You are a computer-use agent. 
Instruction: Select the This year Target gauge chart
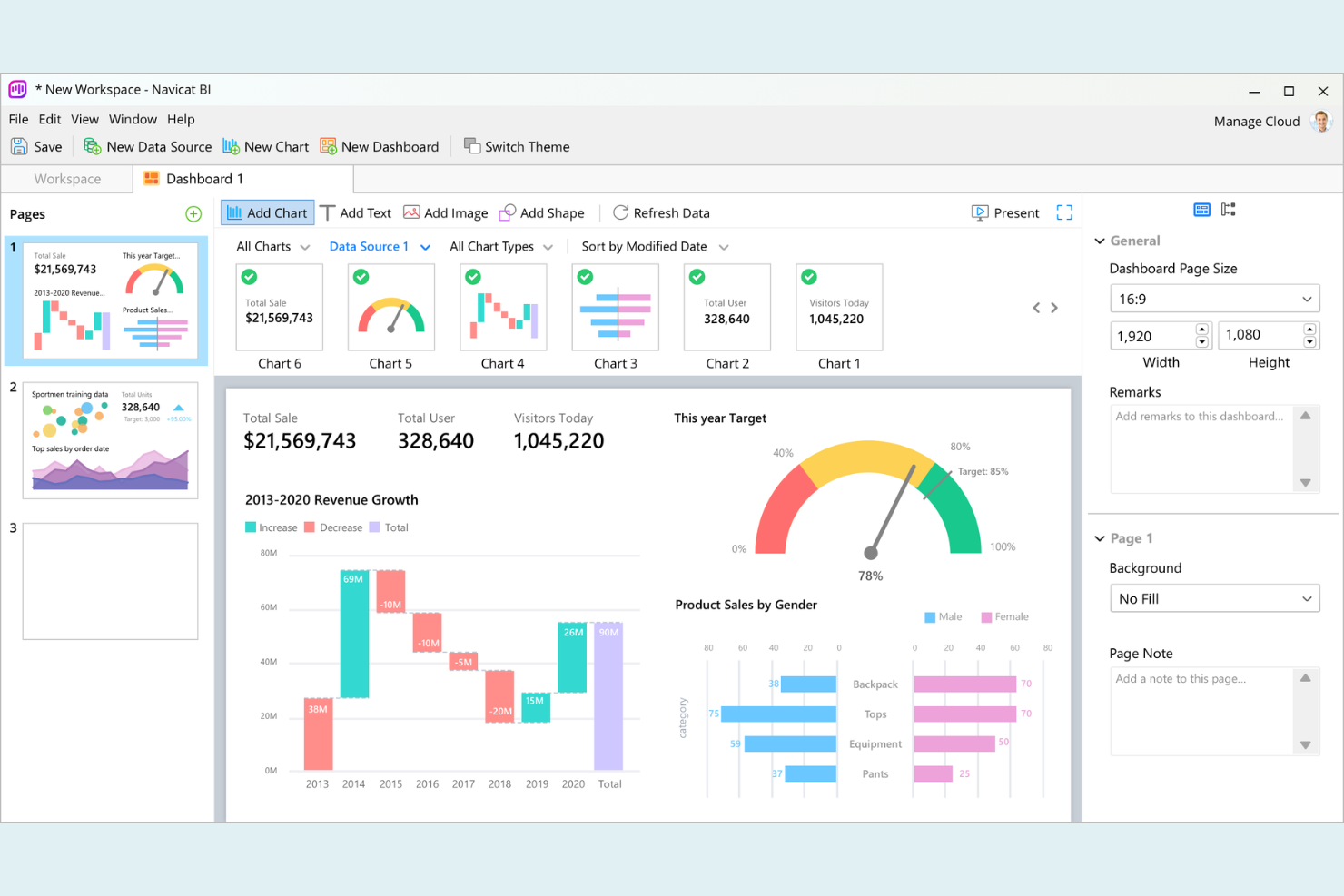point(870,497)
